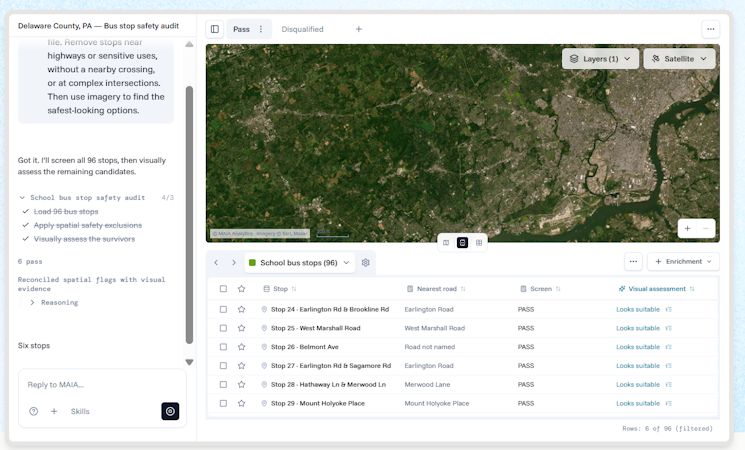Toggle the sidebar panel icon

point(215,29)
